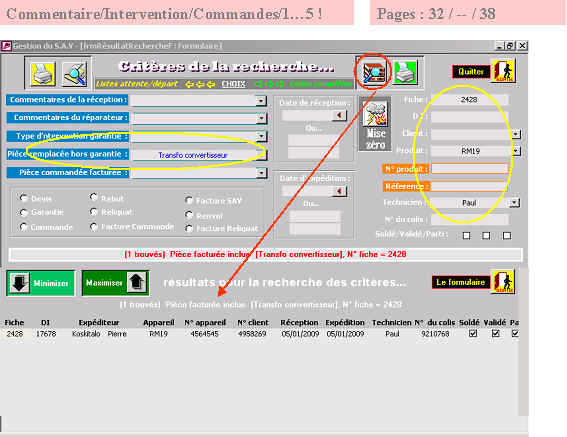Click the exit door icon beside Quitter
Screen dimensions: 567x437
[x=503, y=70]
